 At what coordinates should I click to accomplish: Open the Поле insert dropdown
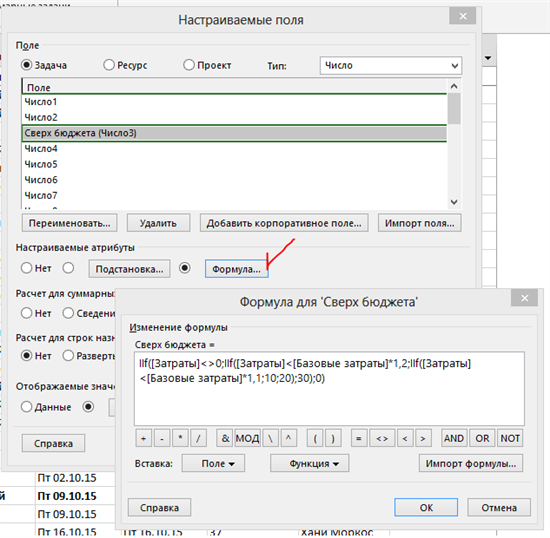213,463
